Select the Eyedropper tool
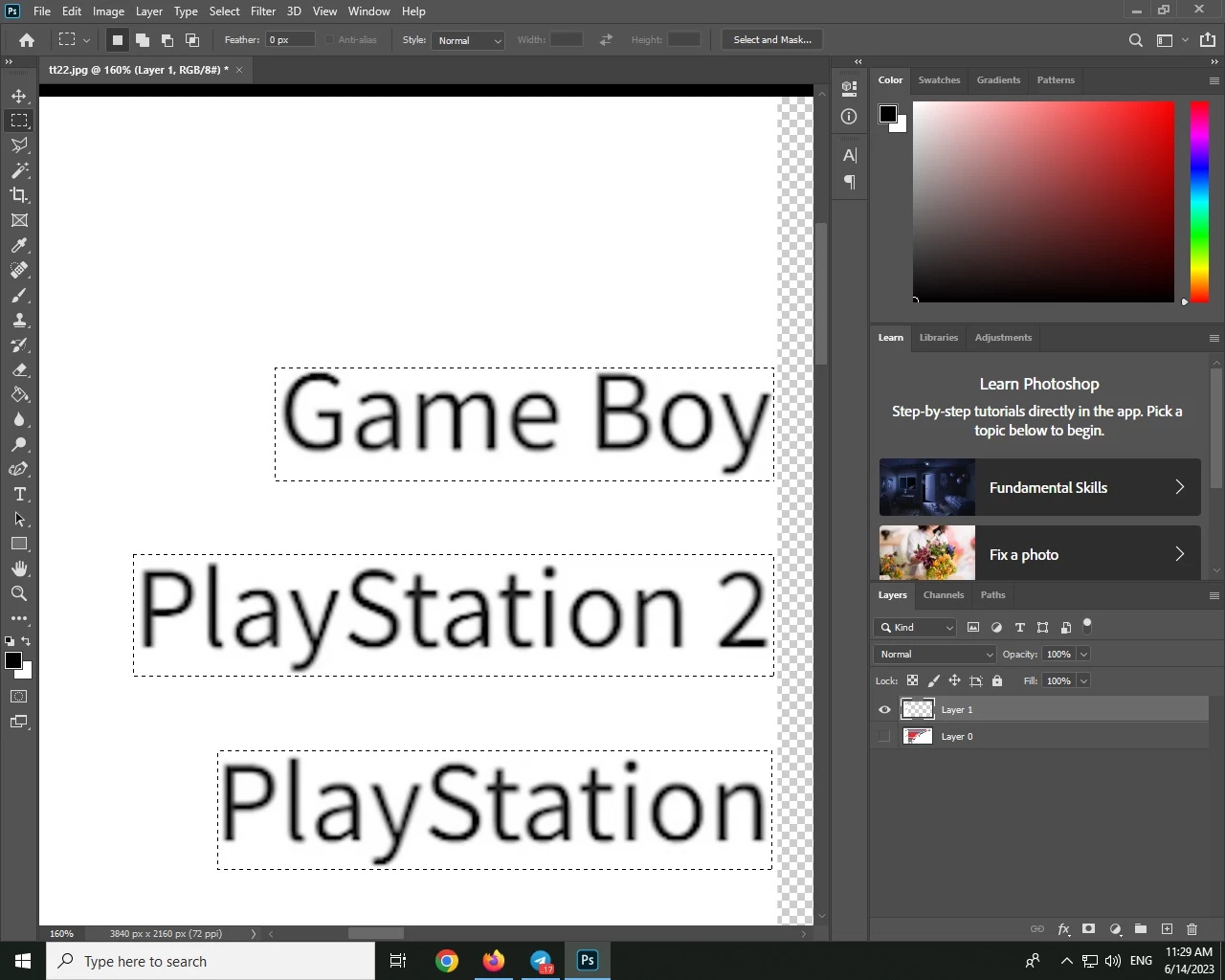1225x980 pixels. (19, 245)
